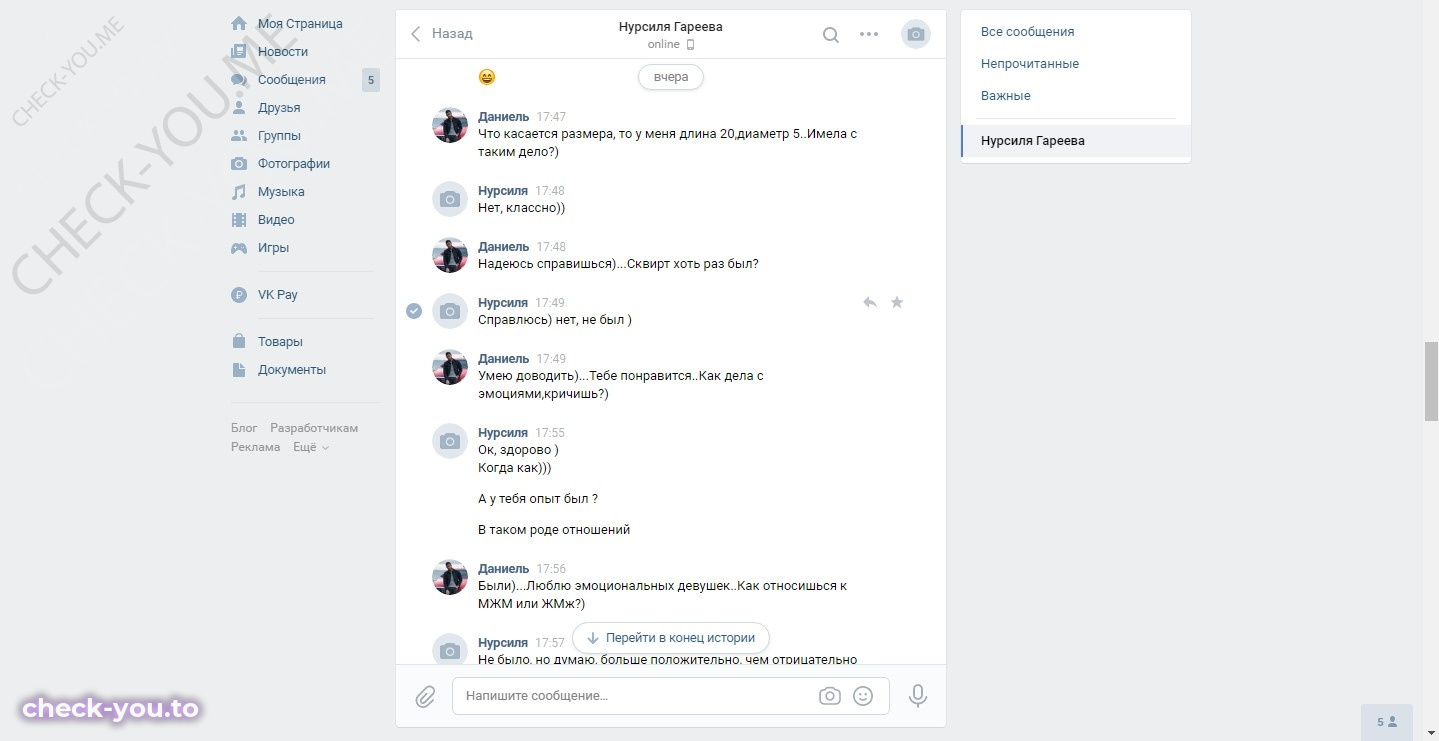Screen dimensions: 1439x741
Task: Open the emoji smiley picker
Action: tap(863, 696)
